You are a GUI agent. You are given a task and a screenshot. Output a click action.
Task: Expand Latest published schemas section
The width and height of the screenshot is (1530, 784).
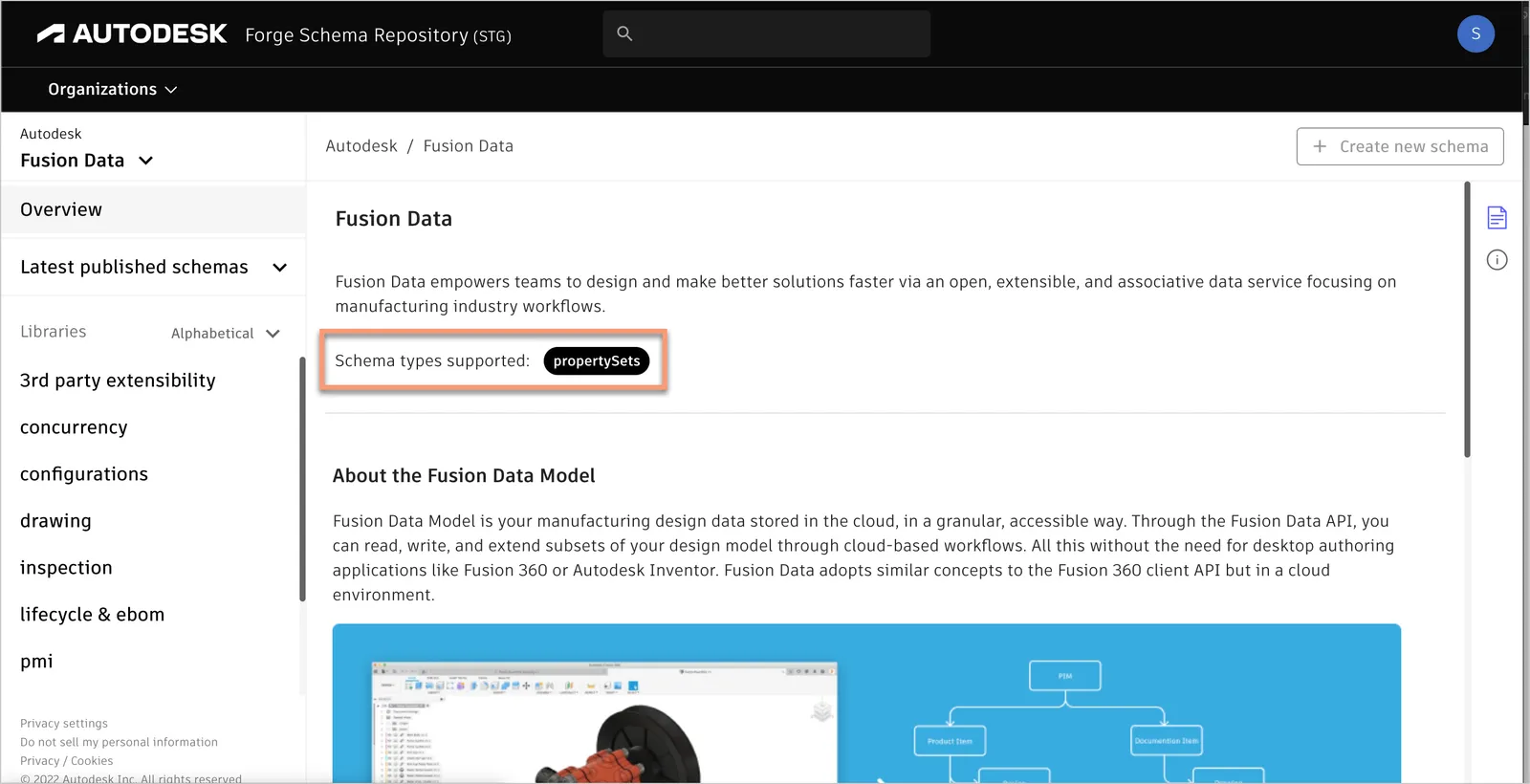(x=154, y=268)
